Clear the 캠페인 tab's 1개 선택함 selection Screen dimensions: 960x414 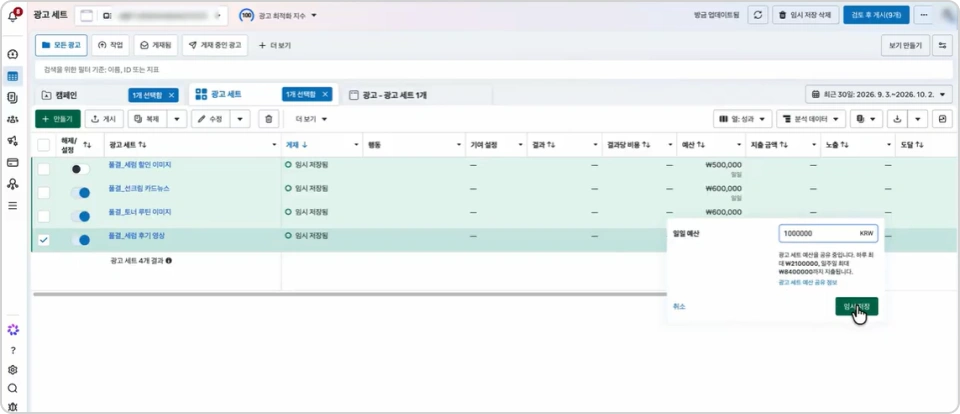coord(171,95)
